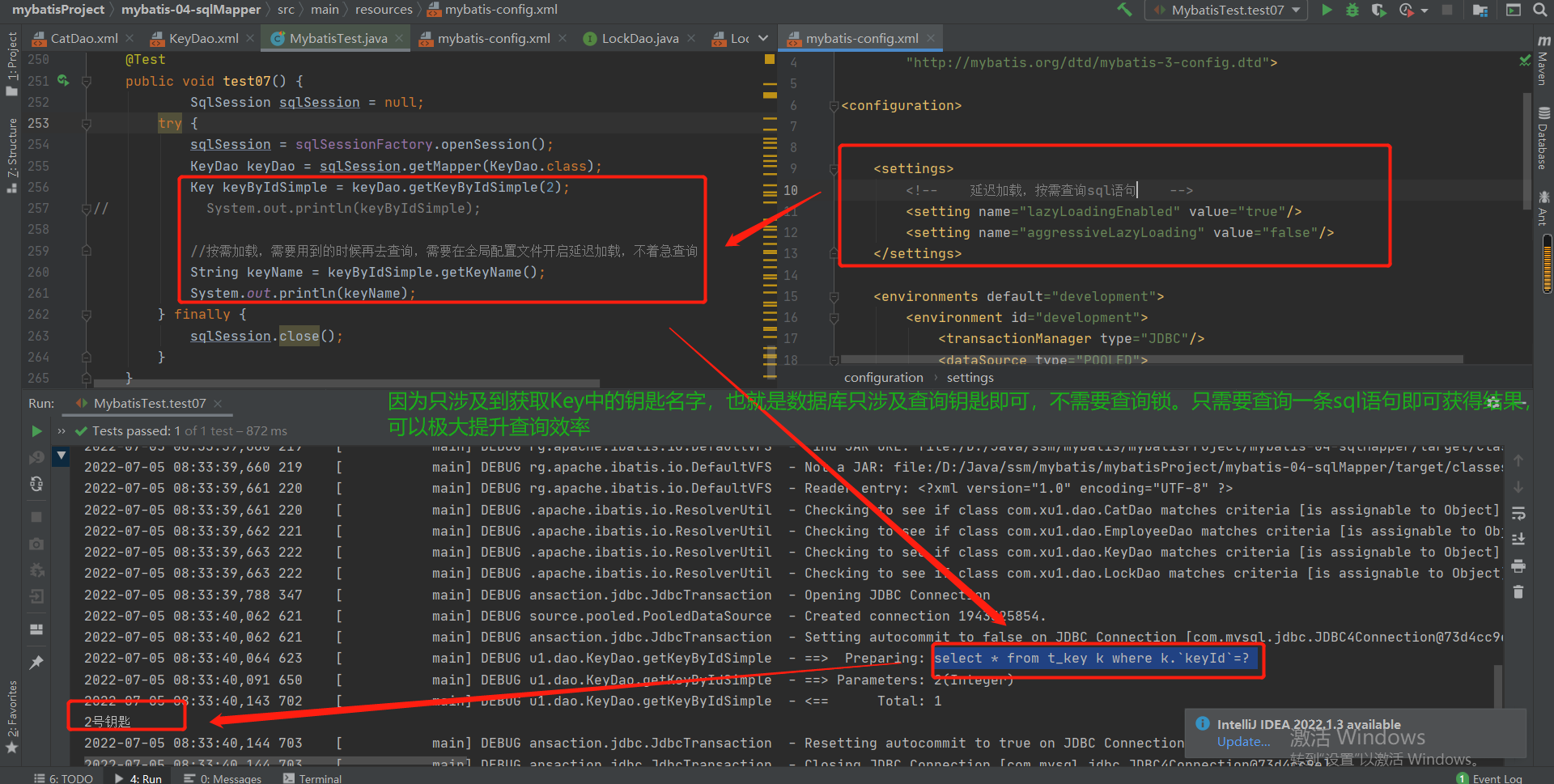Expand the hidden test toolbar chevrons
This screenshot has height=784, width=1554.
click(62, 431)
